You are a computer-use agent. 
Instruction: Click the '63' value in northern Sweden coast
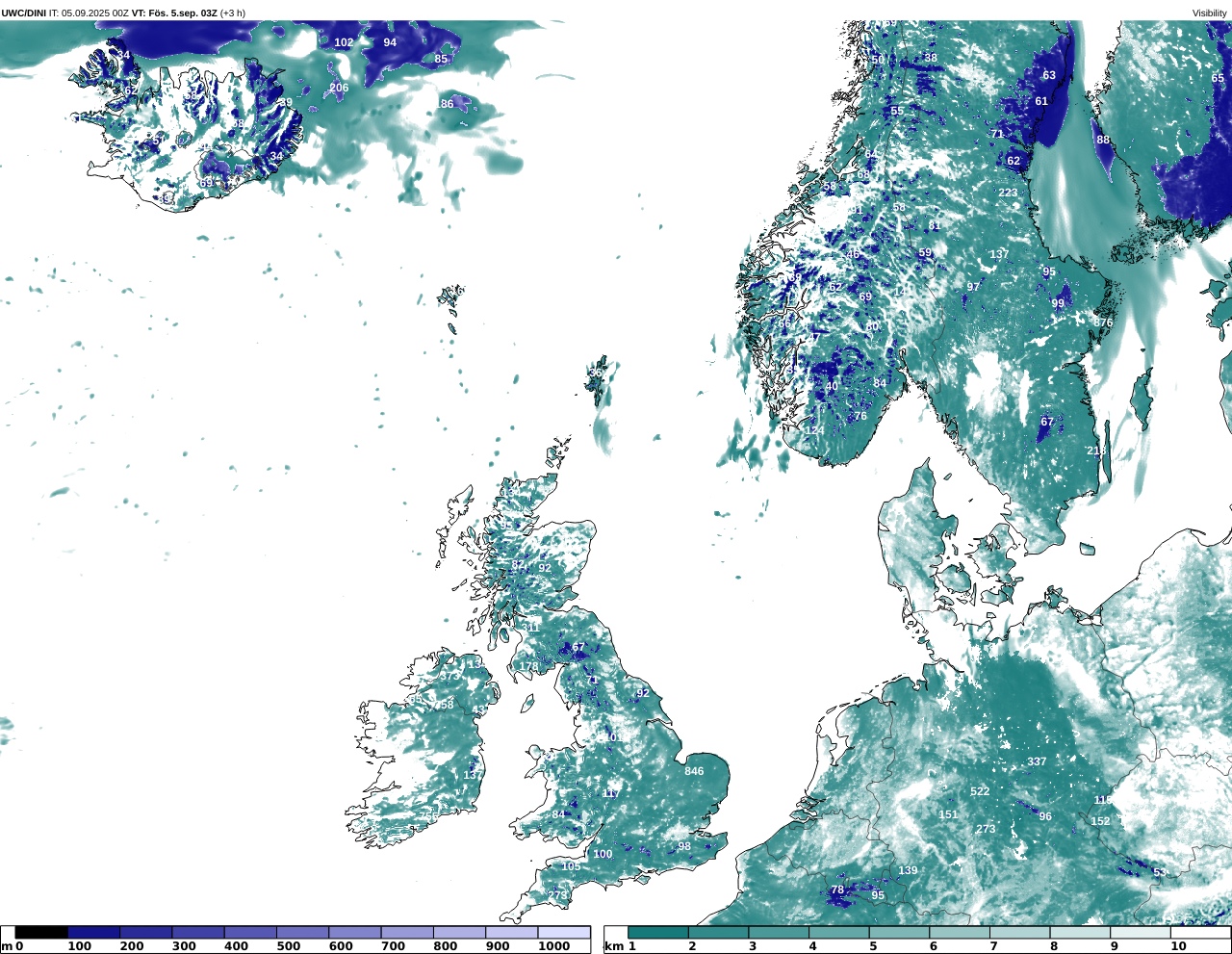(x=1049, y=75)
